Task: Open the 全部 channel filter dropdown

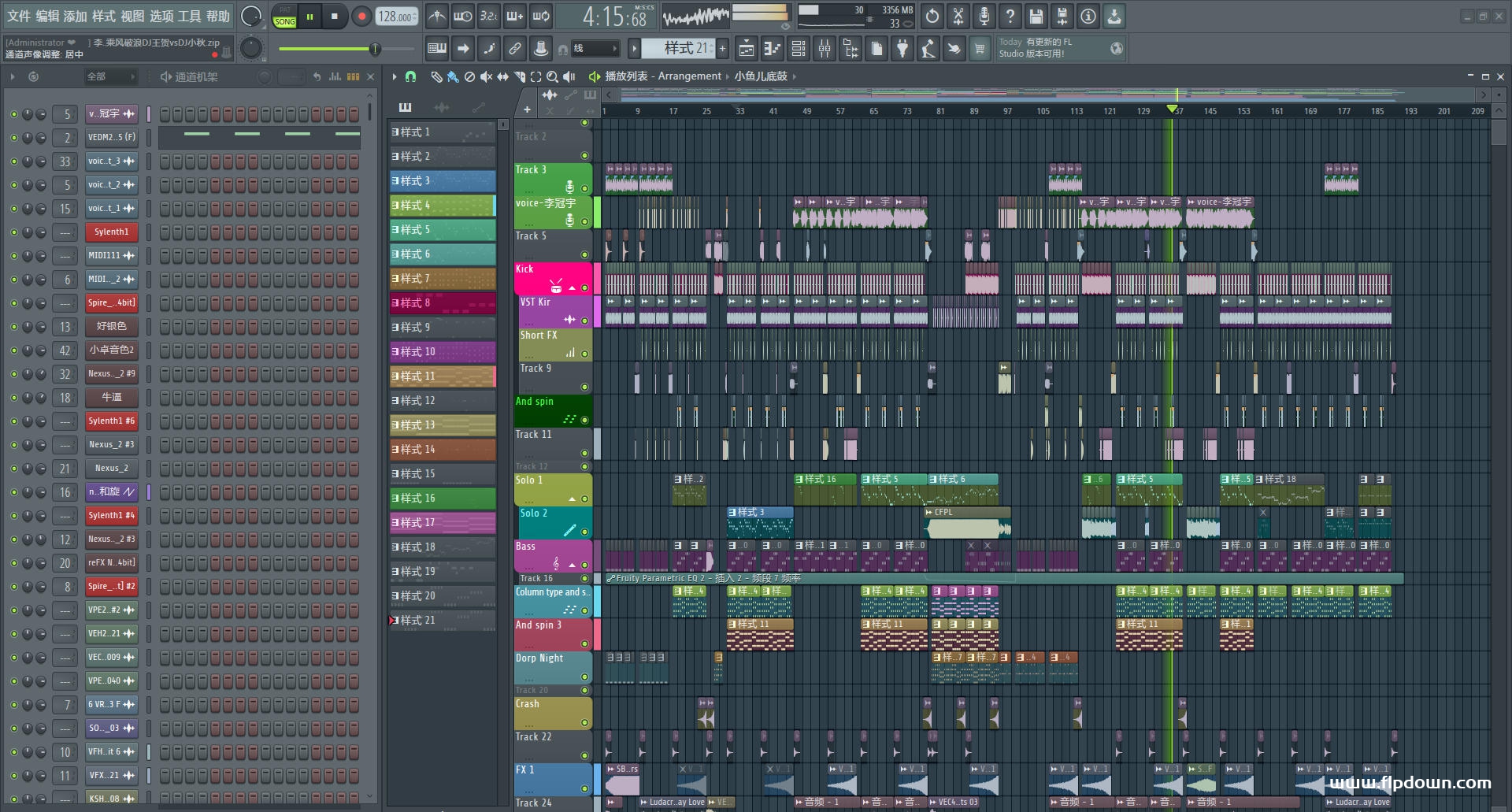Action: click(x=110, y=76)
